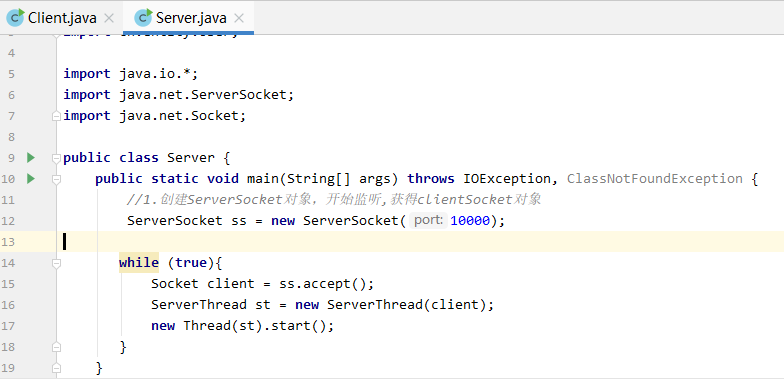The image size is (784, 379).
Task: Click the Client.java class file icon
Action: [x=16, y=18]
